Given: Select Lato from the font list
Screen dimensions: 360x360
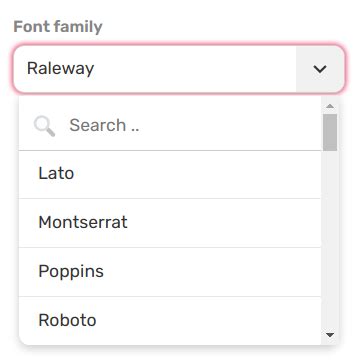Looking at the screenshot, I should pos(56,173).
